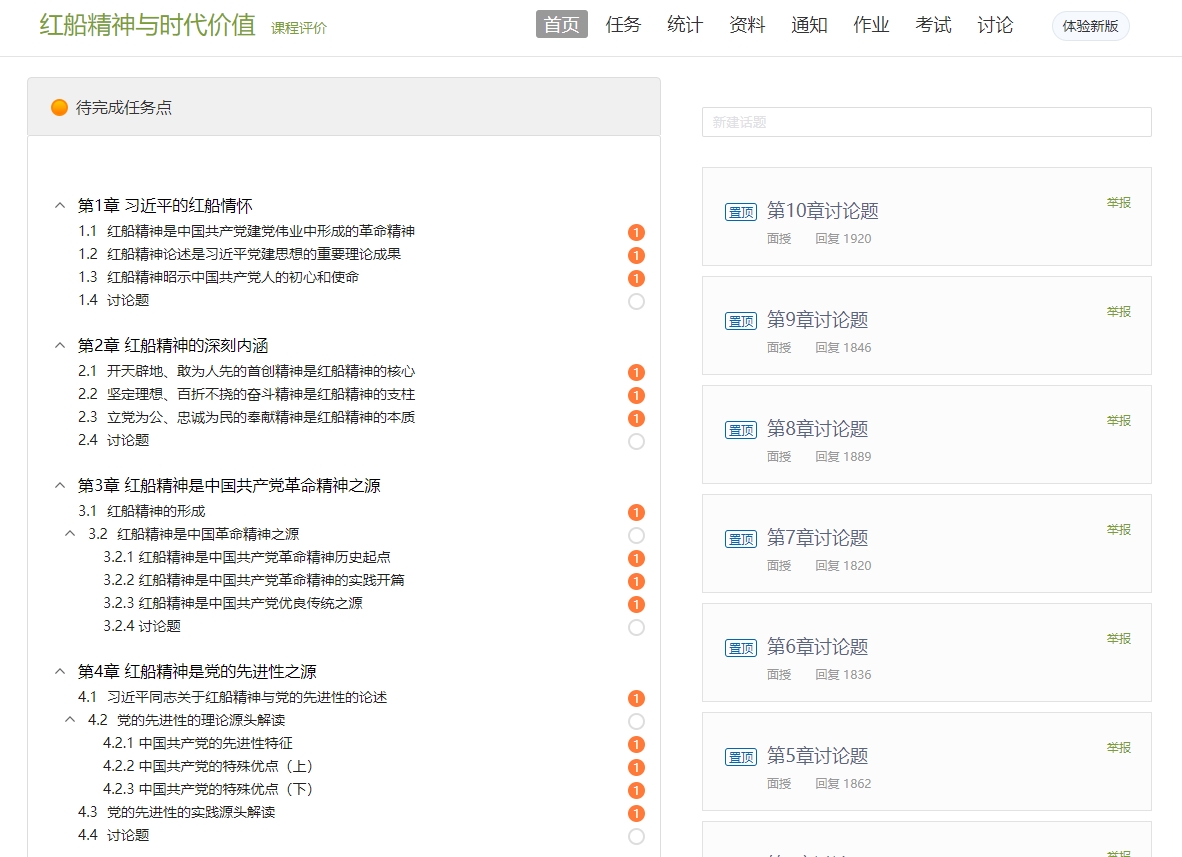Viewport: 1182px width, 857px height.
Task: Switch to the 考试 tab
Action: tap(933, 25)
